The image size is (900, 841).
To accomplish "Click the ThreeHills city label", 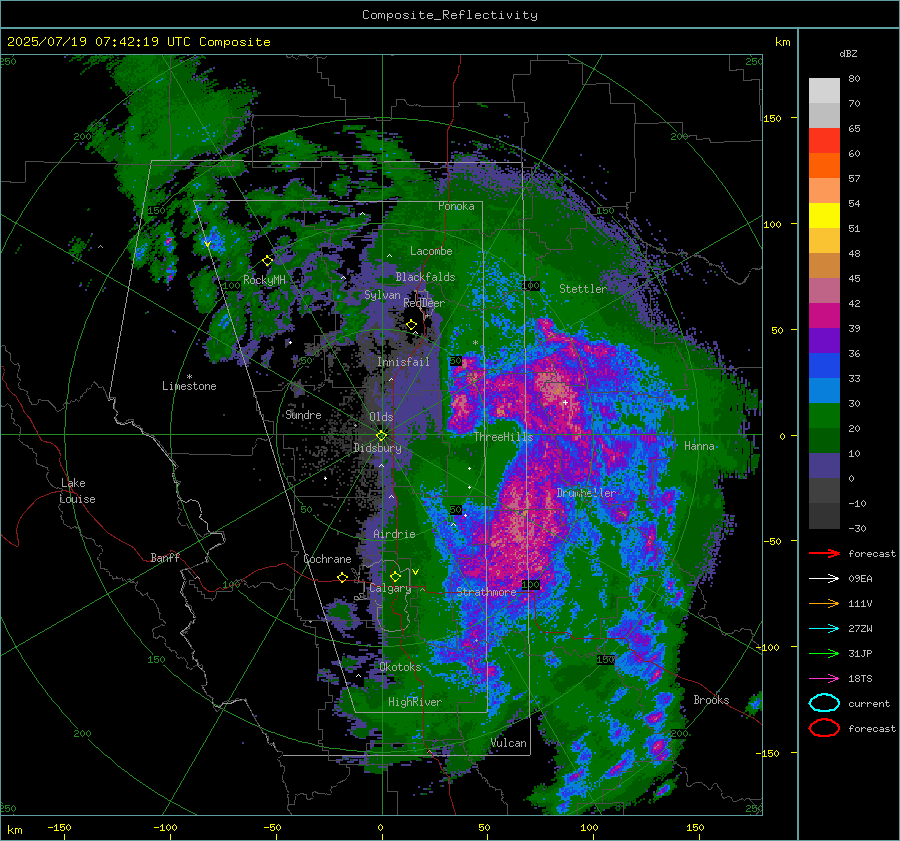I will [503, 437].
